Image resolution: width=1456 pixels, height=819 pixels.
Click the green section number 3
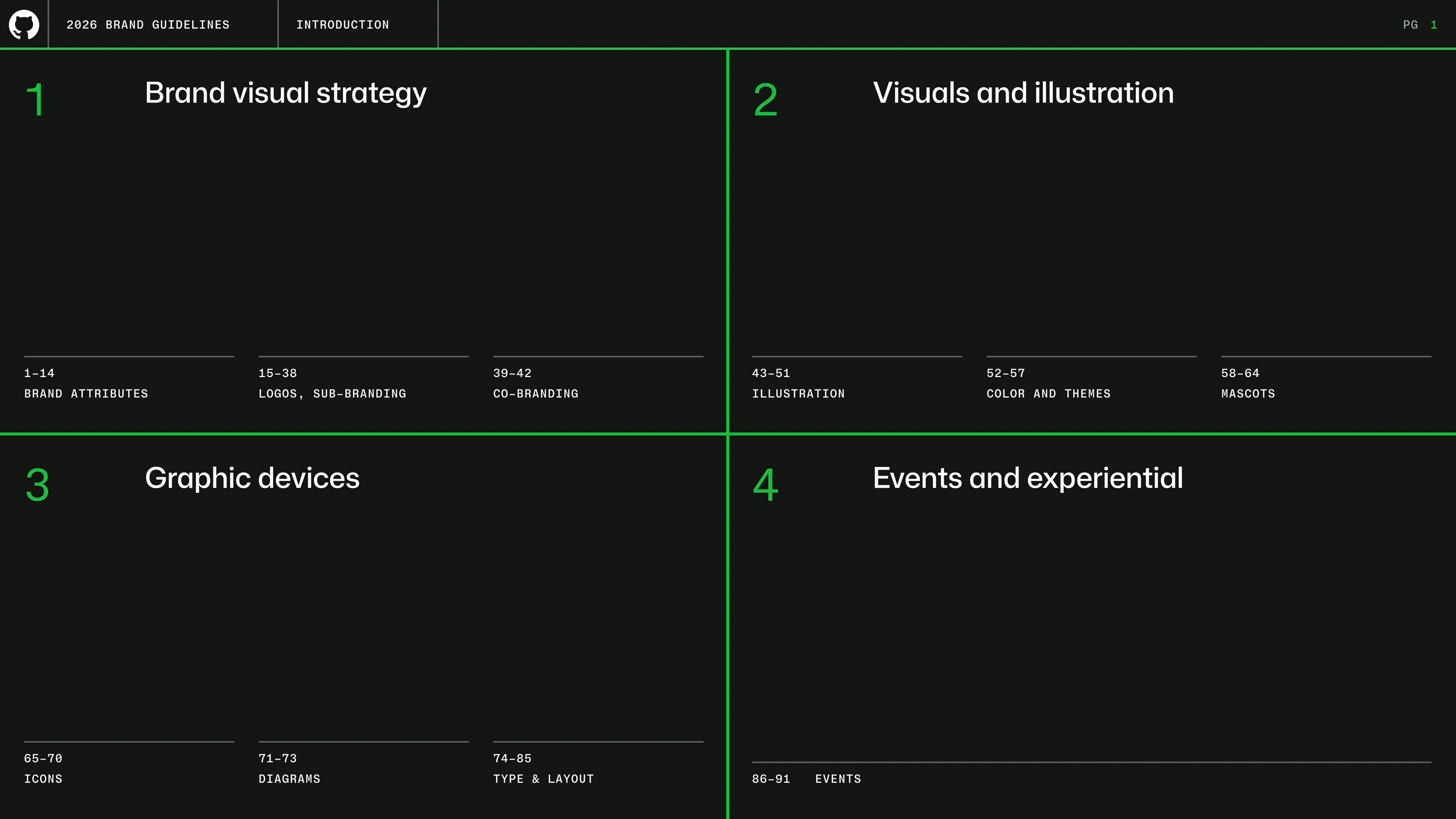37,485
